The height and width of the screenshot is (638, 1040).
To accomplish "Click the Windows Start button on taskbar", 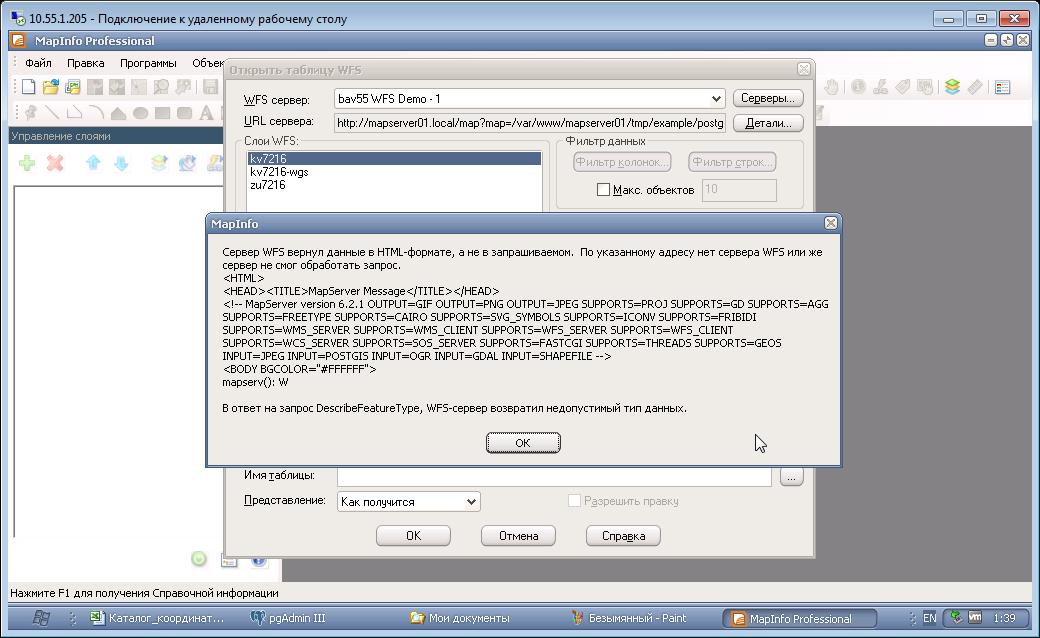I will [41, 618].
